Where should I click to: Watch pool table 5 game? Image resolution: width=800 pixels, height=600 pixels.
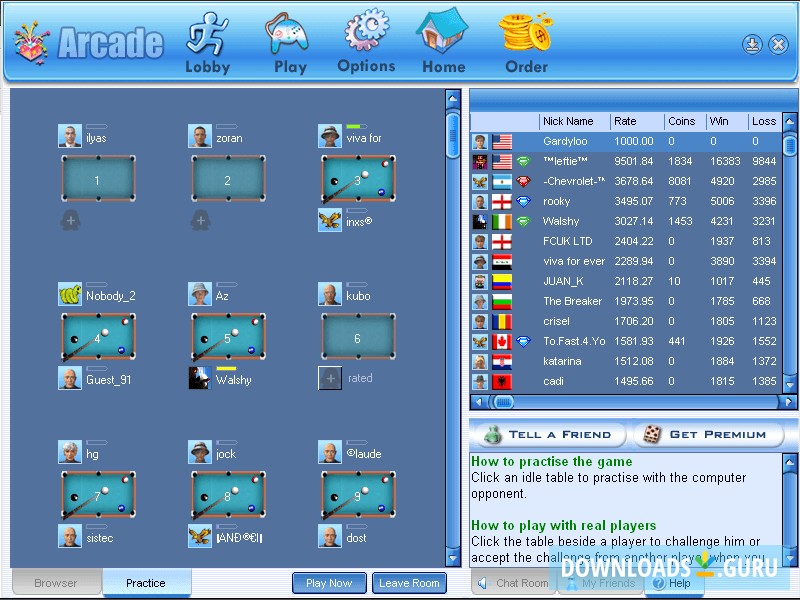(x=228, y=337)
